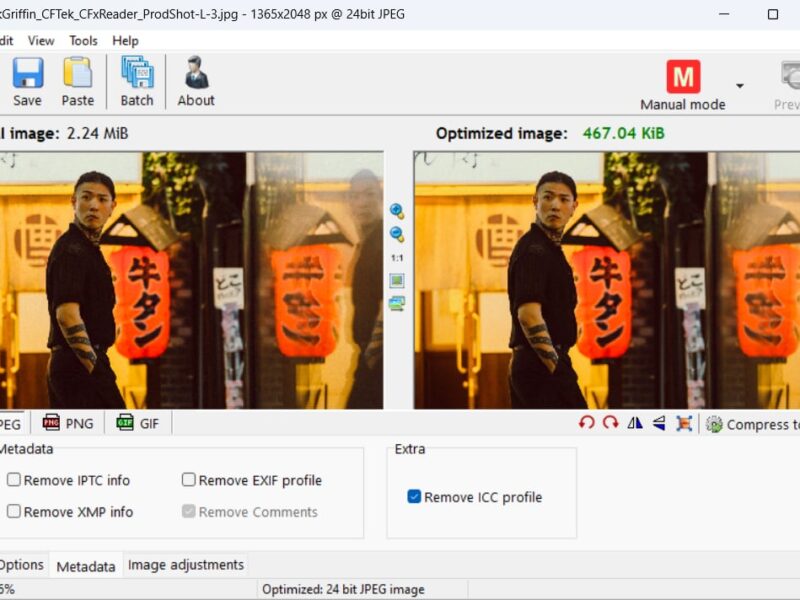Image resolution: width=800 pixels, height=600 pixels.
Task: Flip the image horizontally
Action: click(x=634, y=424)
